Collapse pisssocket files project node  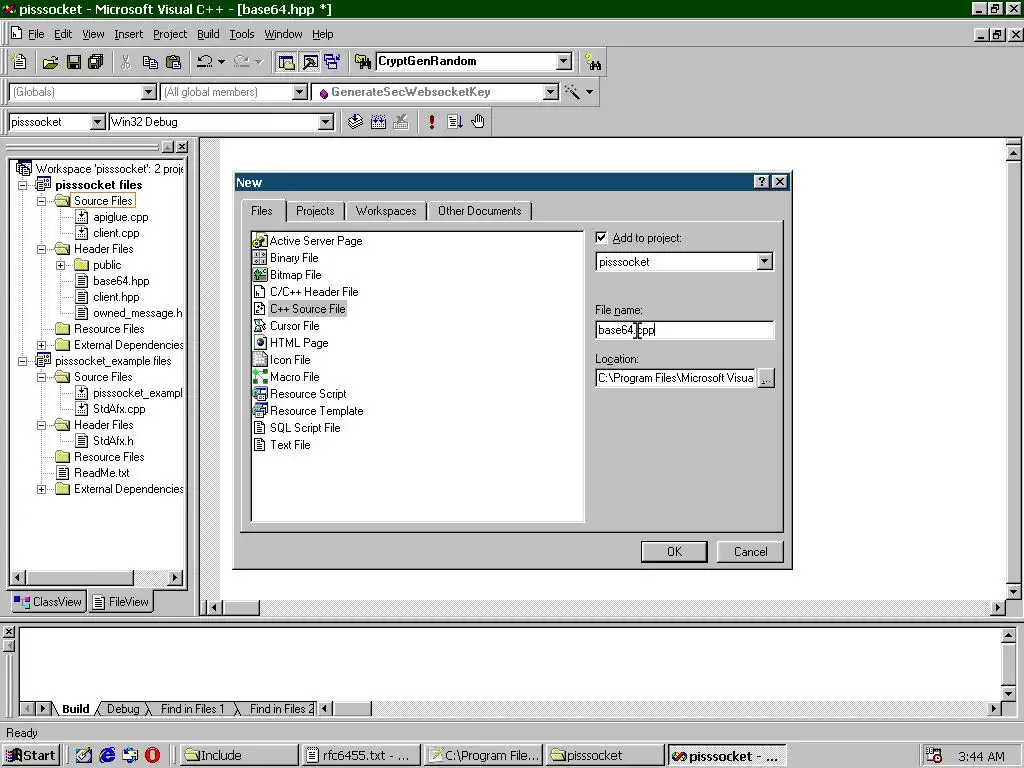pos(23,185)
